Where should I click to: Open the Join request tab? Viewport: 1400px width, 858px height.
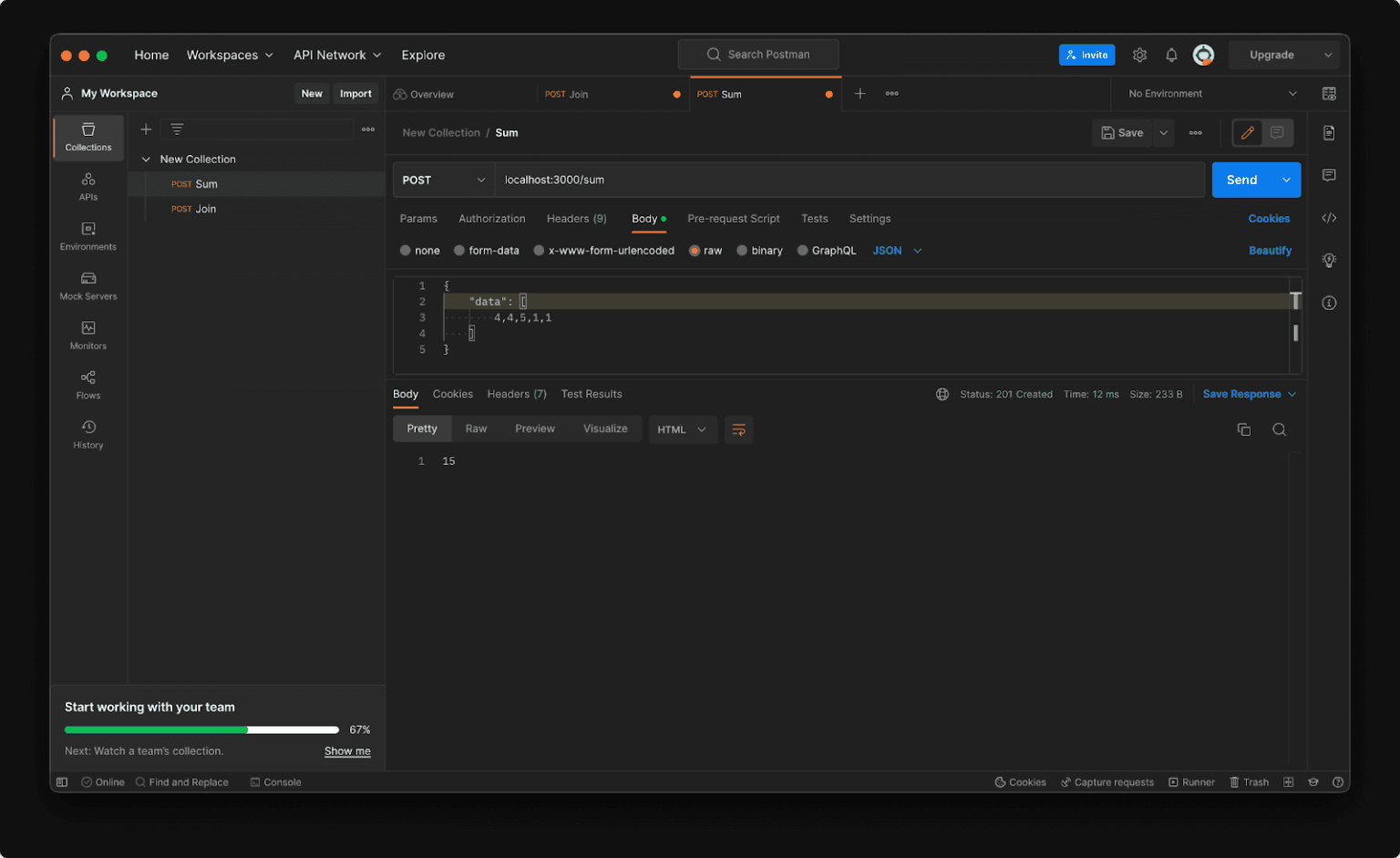[x=575, y=94]
